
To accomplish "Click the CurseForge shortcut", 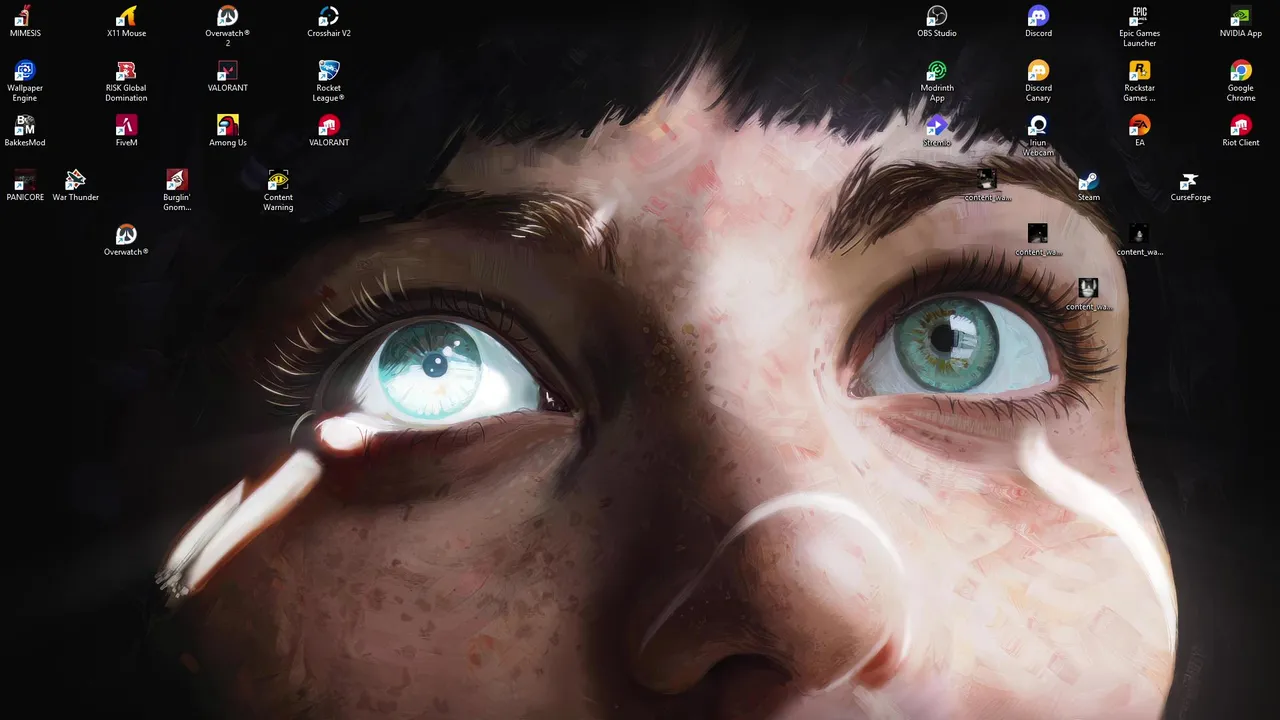I will [1190, 186].
